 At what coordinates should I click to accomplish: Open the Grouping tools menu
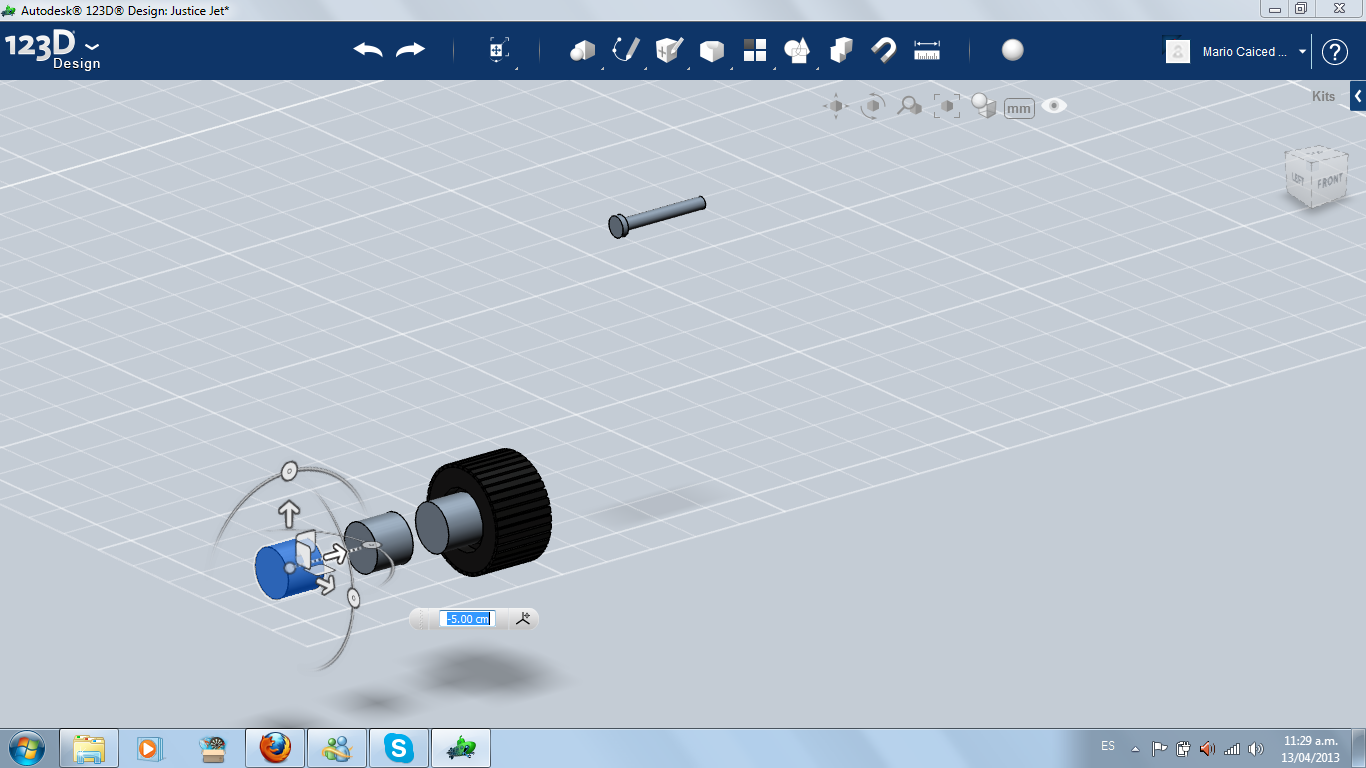pos(798,50)
